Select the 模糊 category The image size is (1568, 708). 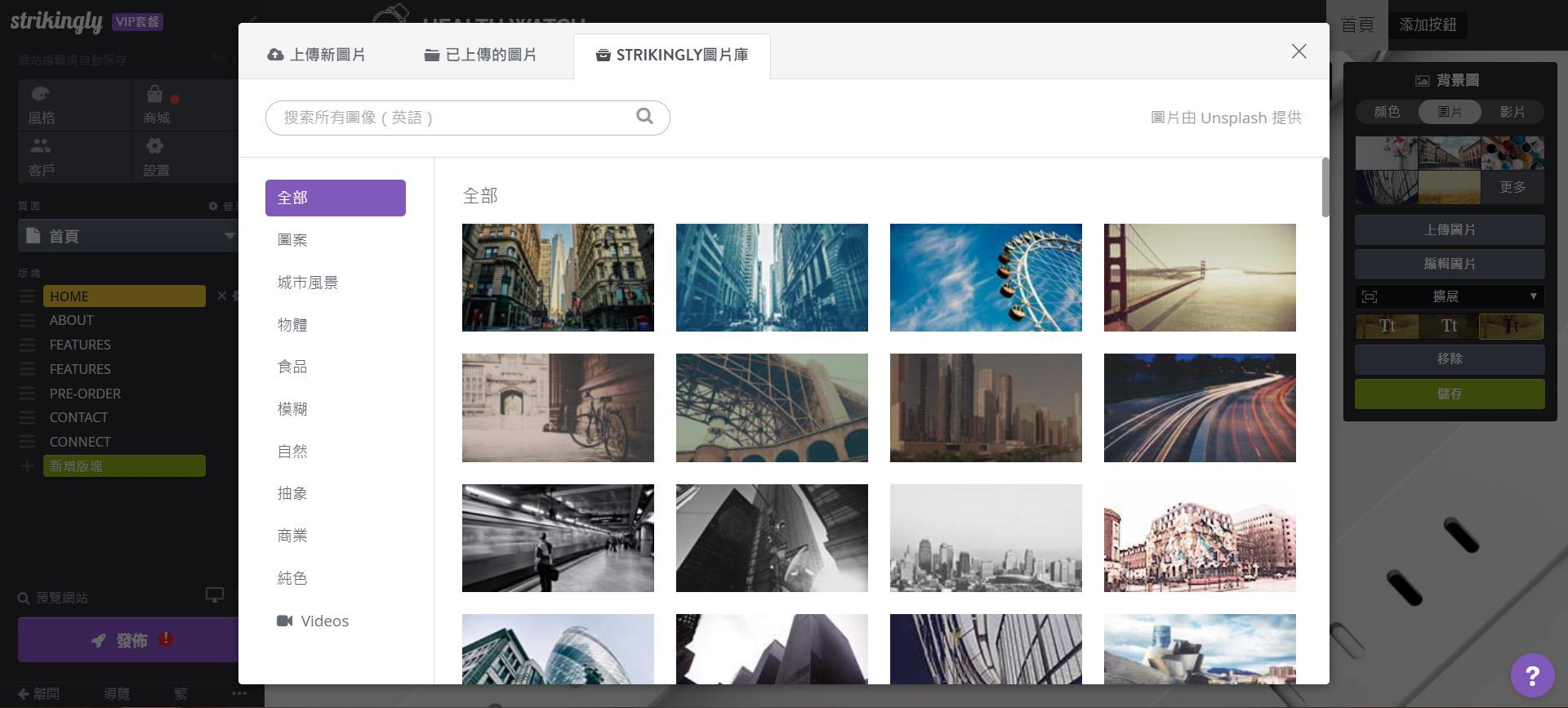(x=292, y=409)
